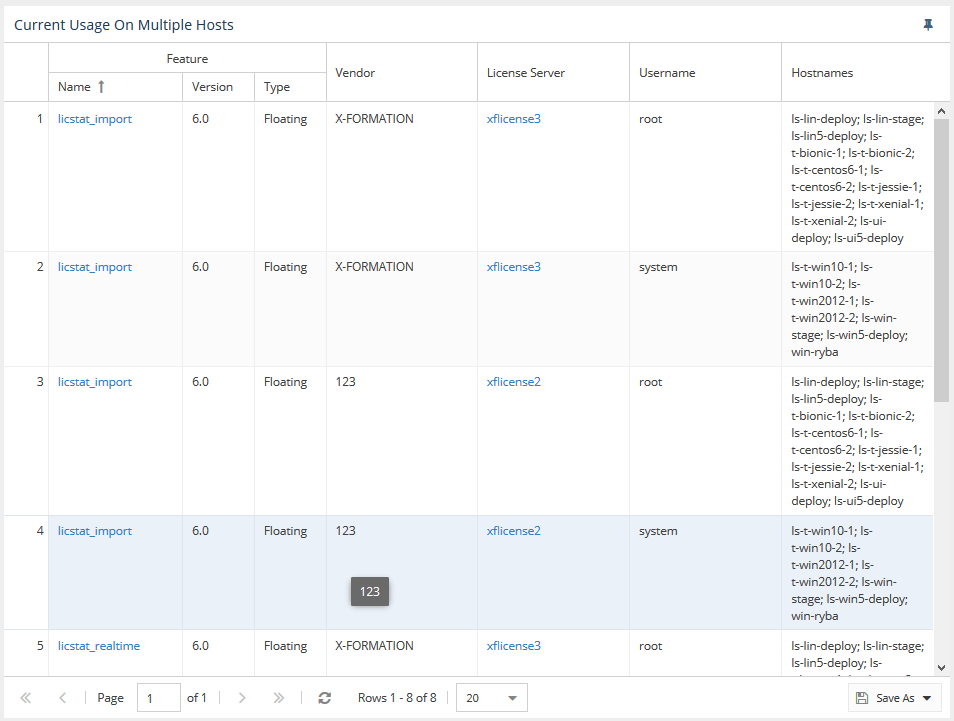
Task: Open licstat_import link in row 3
Action: coord(95,381)
